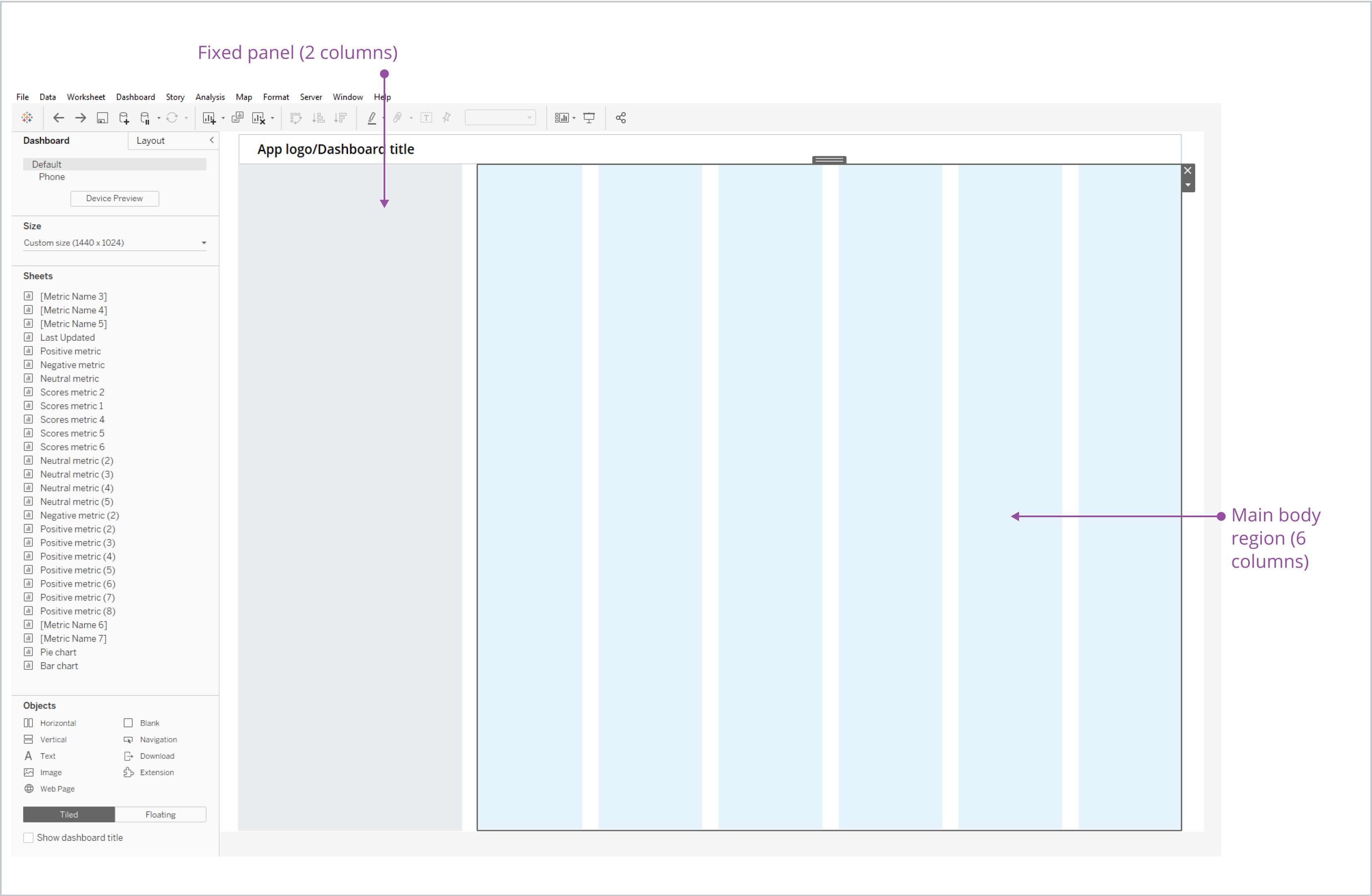Viewport: 1372px width, 896px height.
Task: Click Device Preview button
Action: coord(113,198)
